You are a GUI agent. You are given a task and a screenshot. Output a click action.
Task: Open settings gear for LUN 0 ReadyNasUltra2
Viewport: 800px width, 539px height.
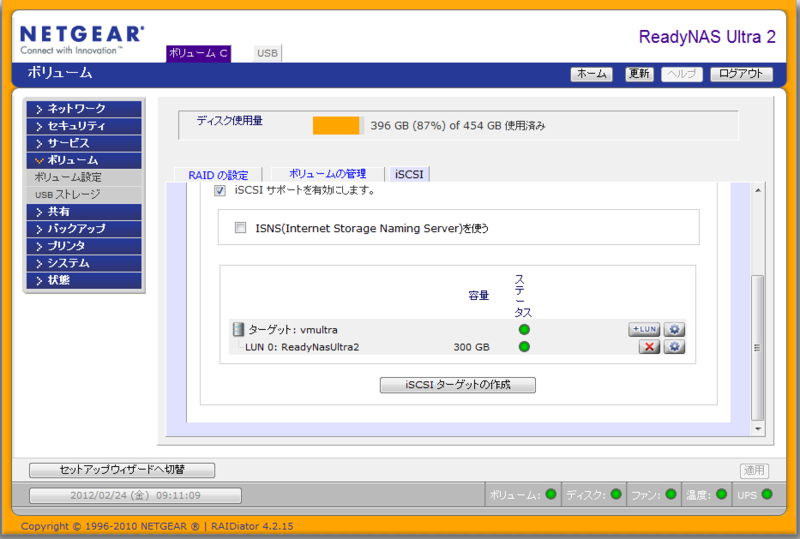[674, 347]
